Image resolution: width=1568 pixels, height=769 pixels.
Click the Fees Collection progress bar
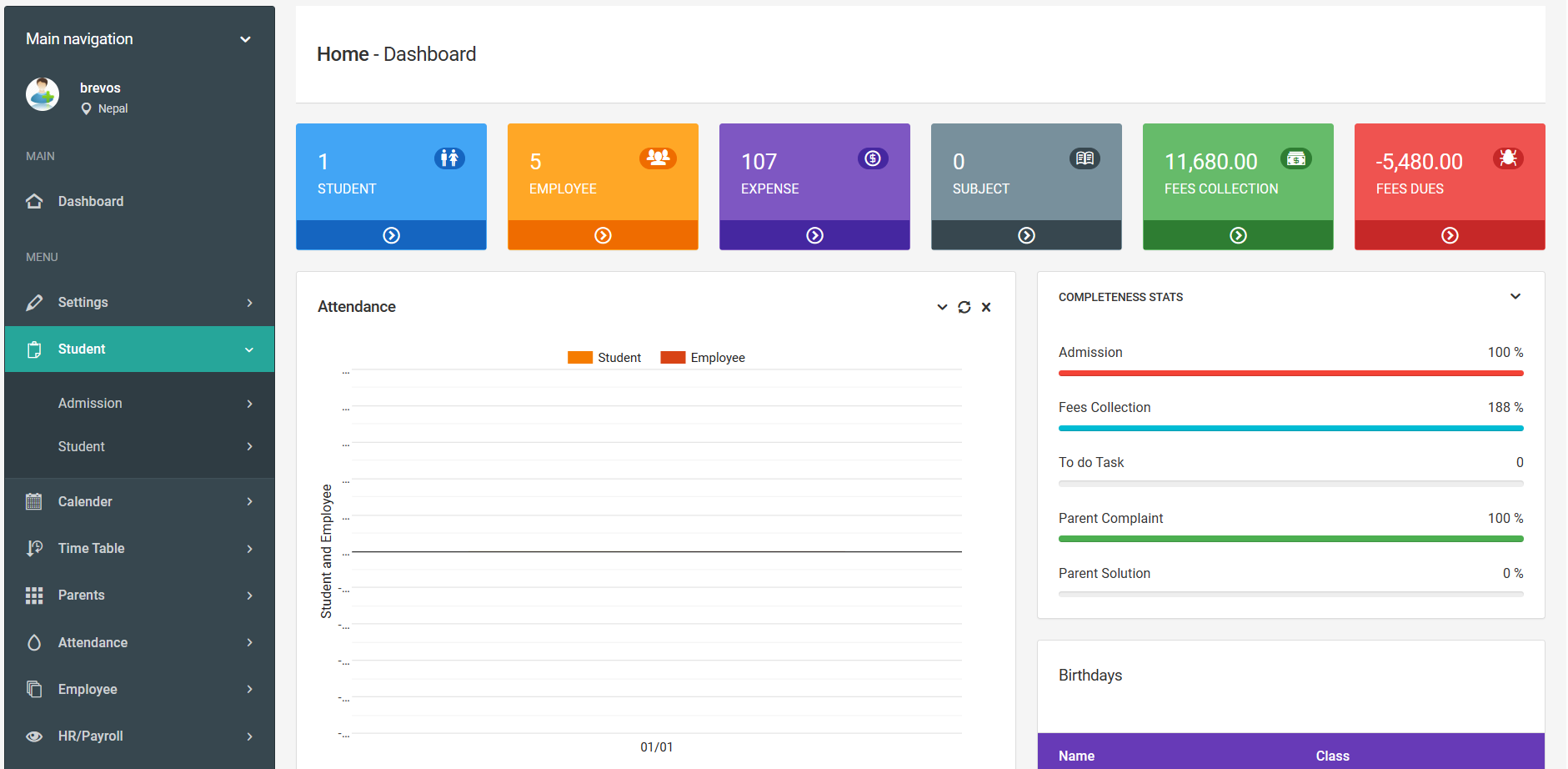click(1290, 429)
